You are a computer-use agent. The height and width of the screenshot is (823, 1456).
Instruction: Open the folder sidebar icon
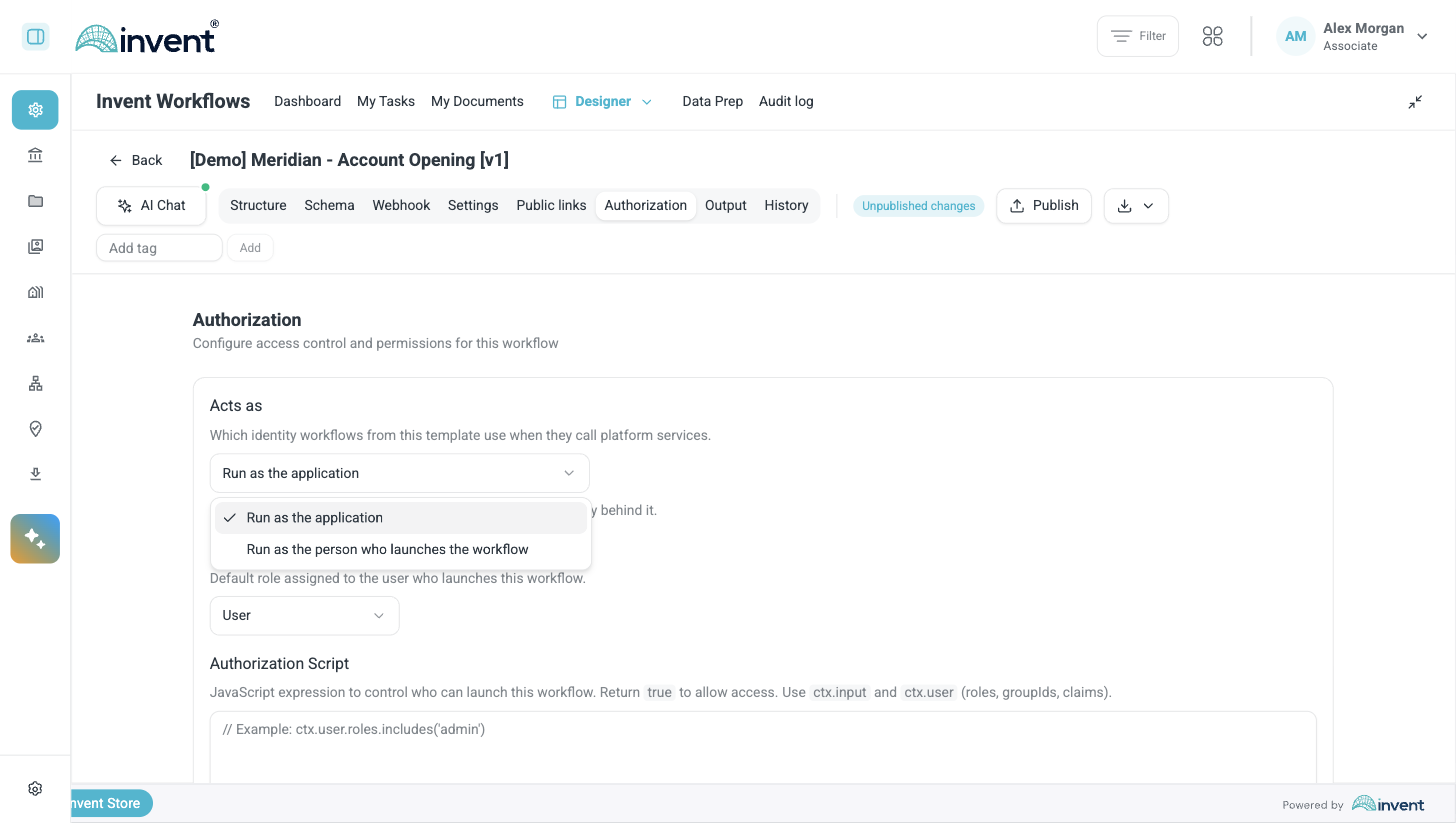[35, 201]
